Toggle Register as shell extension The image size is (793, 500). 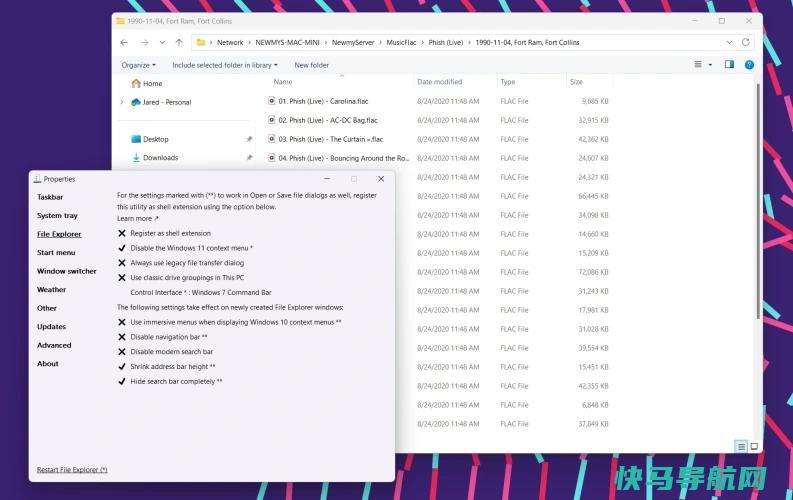164,233
